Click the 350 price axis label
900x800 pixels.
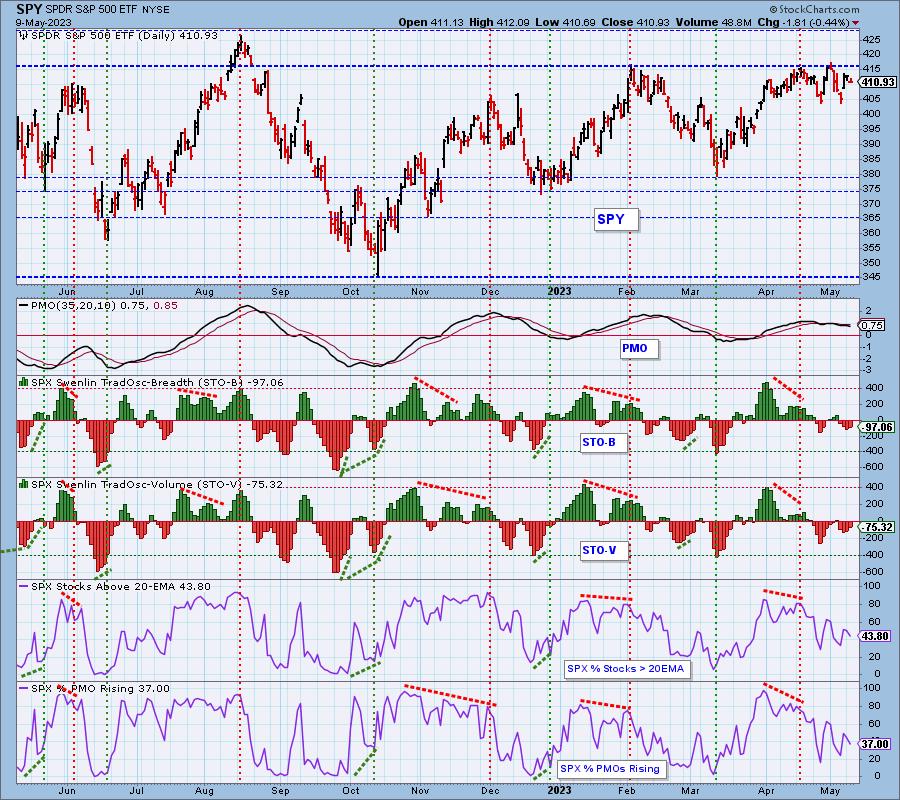tap(871, 262)
